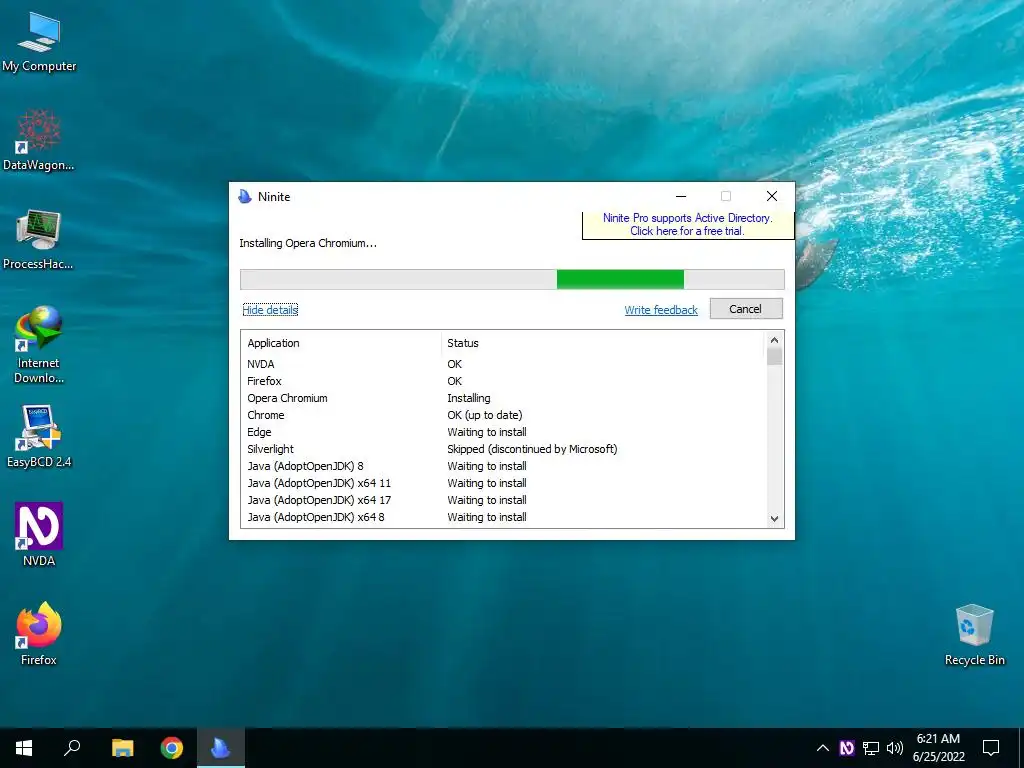Select the Silverlight row
Image resolution: width=1024 pixels, height=768 pixels.
click(503, 449)
